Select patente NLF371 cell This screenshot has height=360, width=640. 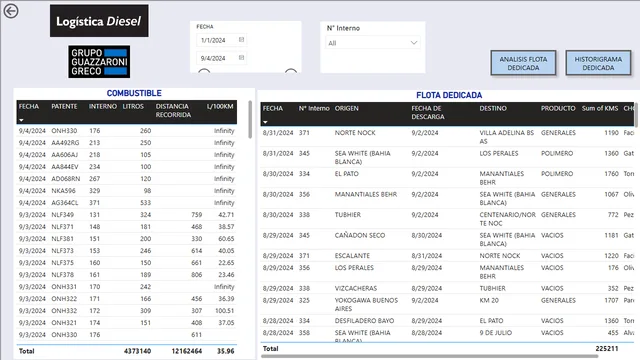(x=62, y=227)
